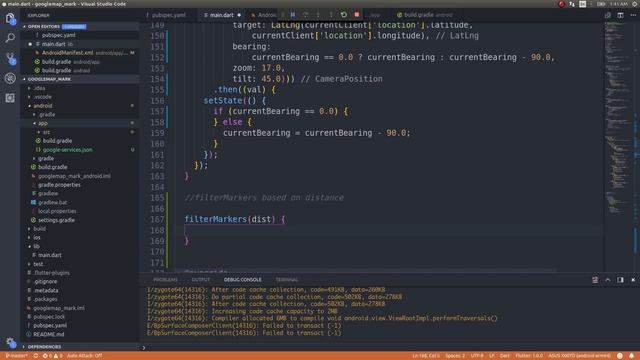
Task: Open errors and warnings count in status bar
Action: click(53, 356)
